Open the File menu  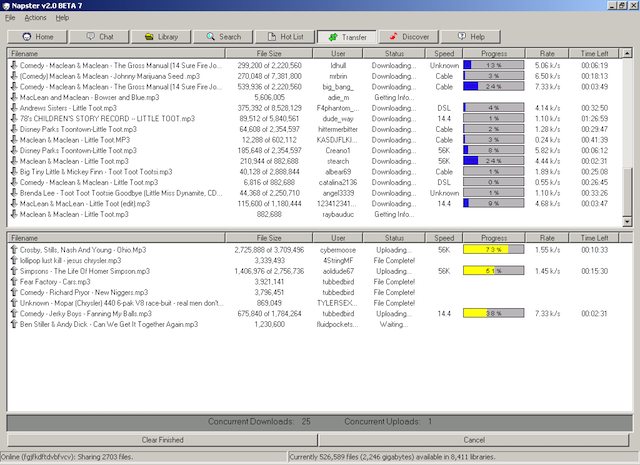point(10,18)
